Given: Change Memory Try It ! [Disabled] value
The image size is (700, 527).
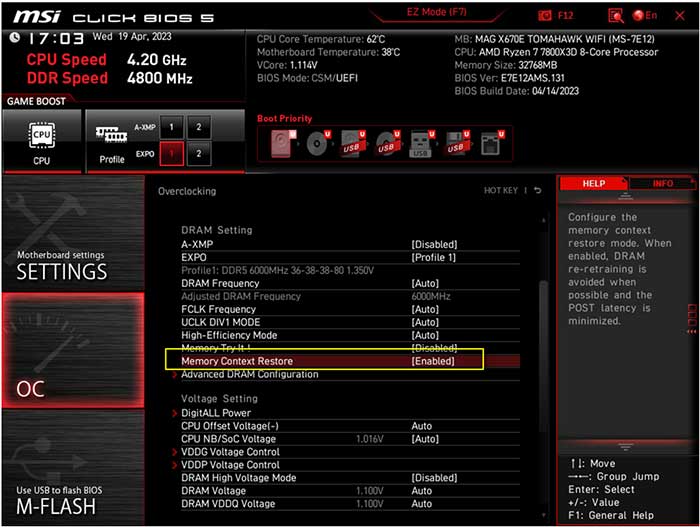Looking at the screenshot, I should point(434,348).
